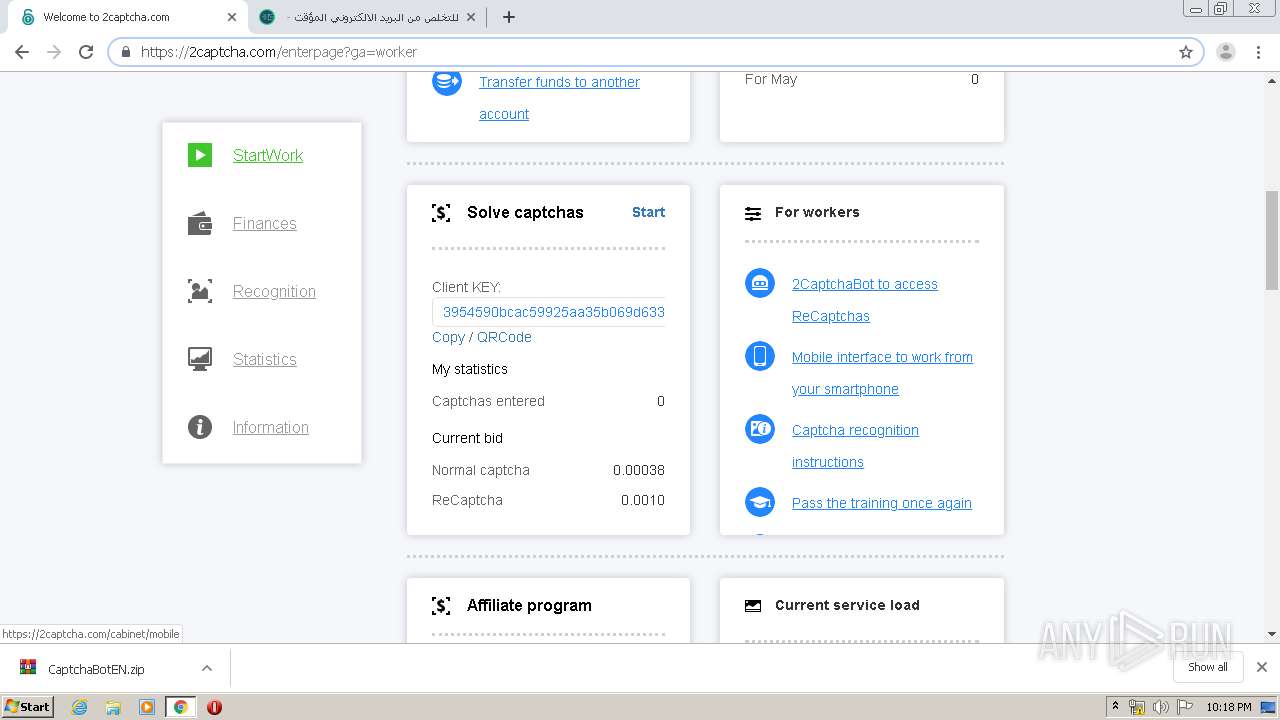The height and width of the screenshot is (720, 1280).
Task: Close the 'Welcome to 2captcha.com' tab
Action: click(x=232, y=17)
